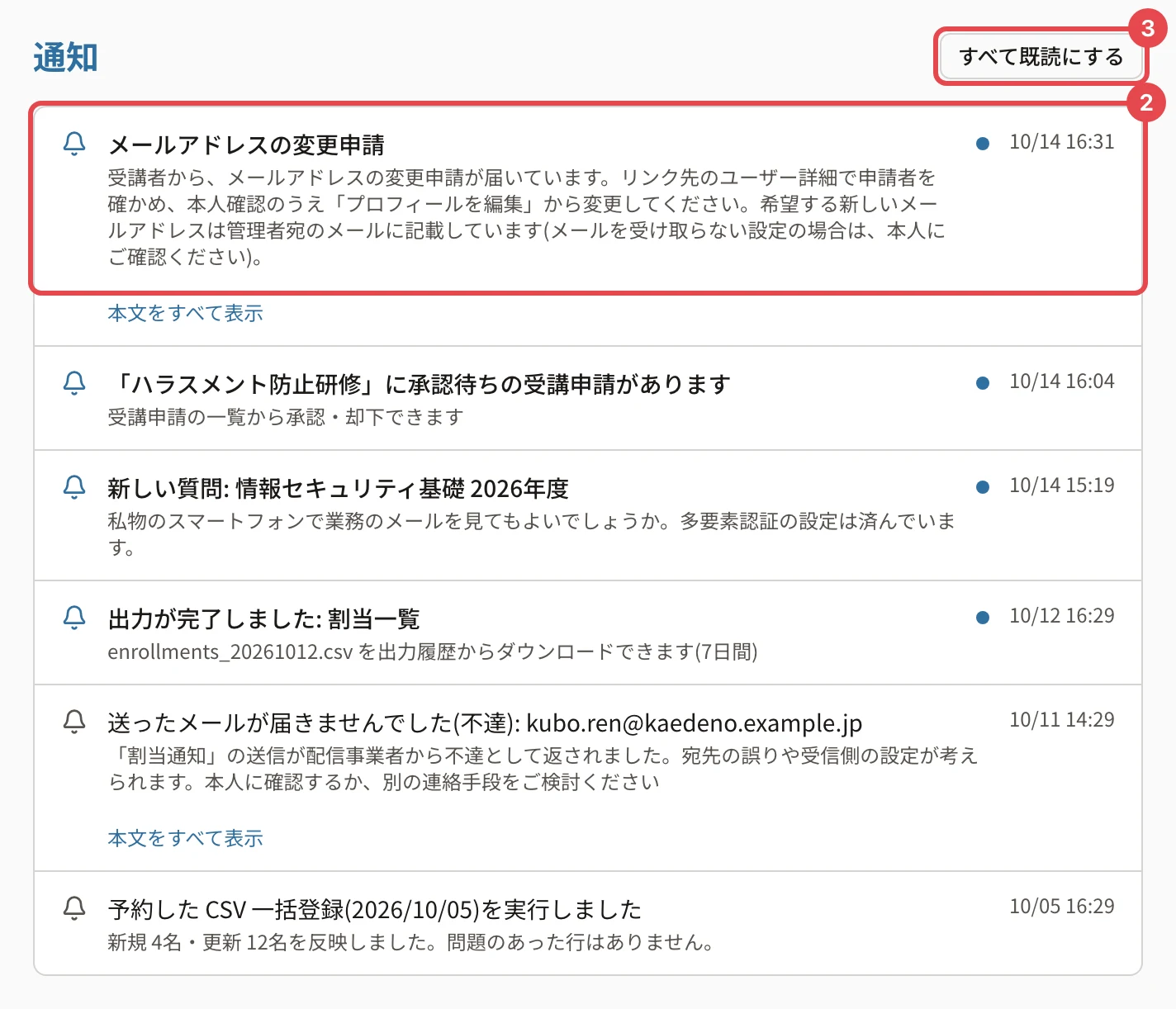Open 新しい質問: 情報セキュリティ基礎 2026年度 title
The width and height of the screenshot is (1176, 1009).
pos(338,488)
